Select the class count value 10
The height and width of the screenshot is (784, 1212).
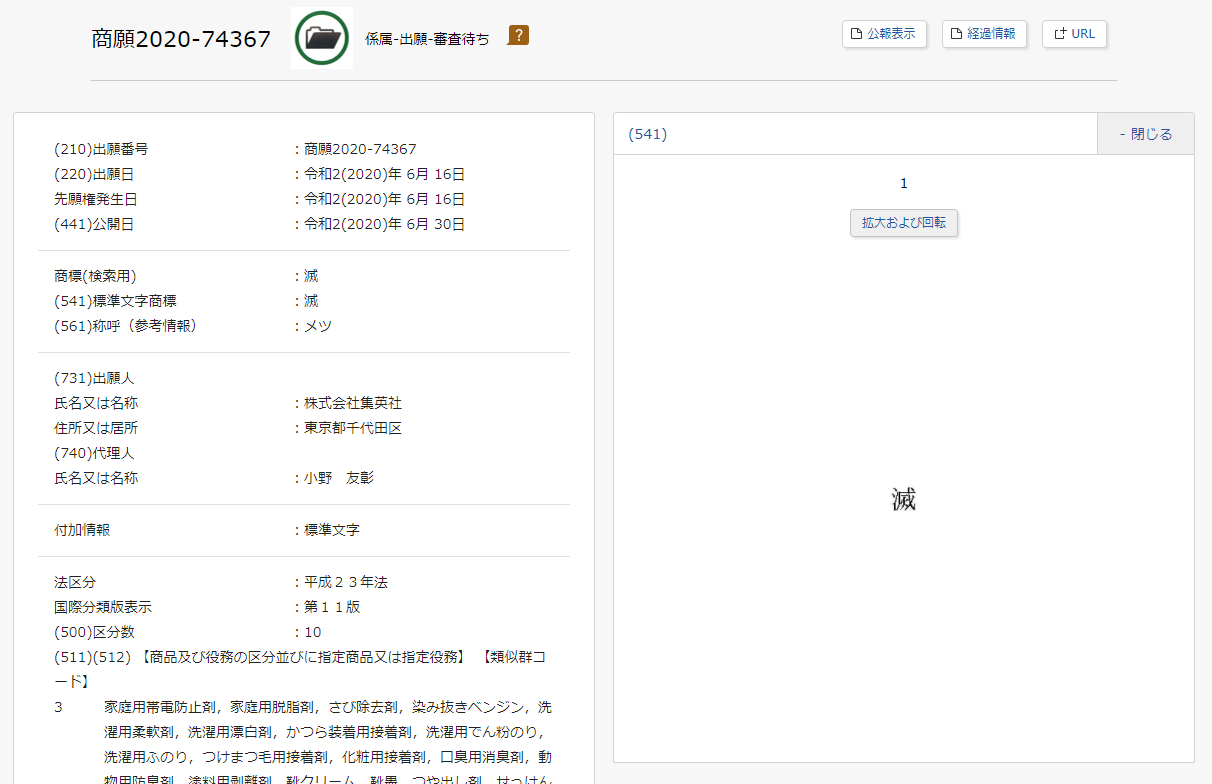click(313, 632)
